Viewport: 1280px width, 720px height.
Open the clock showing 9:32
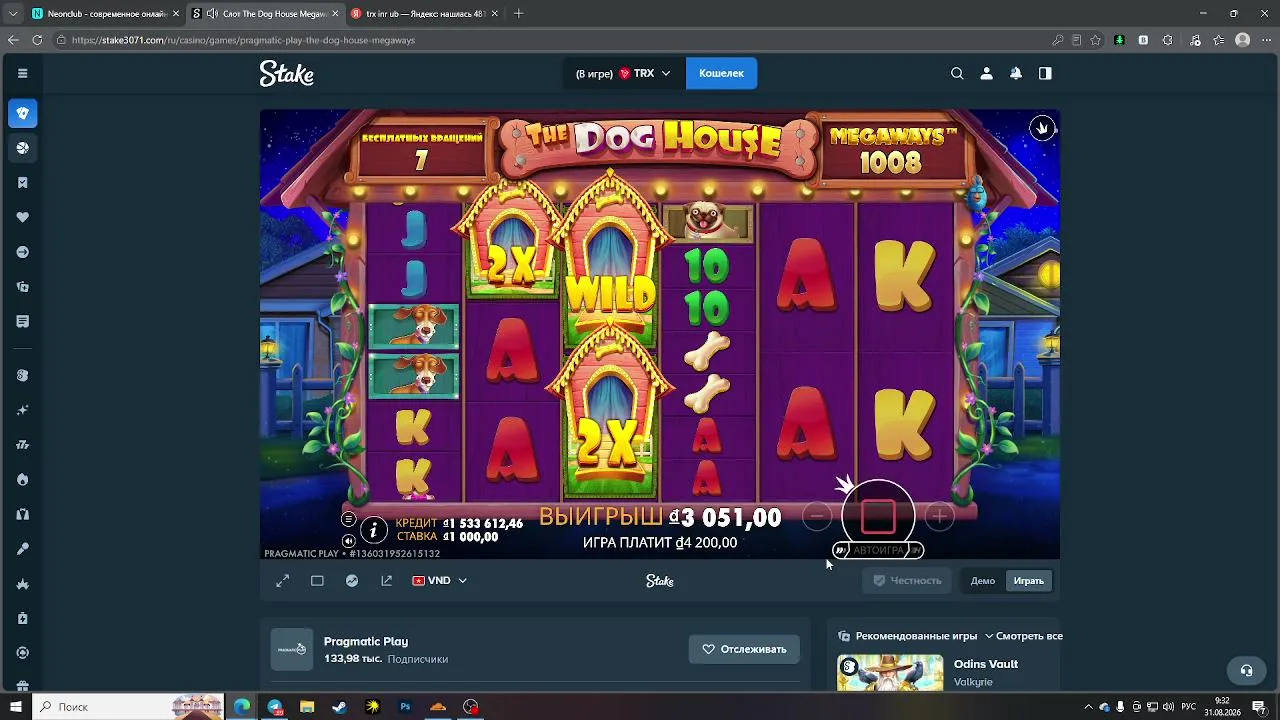[1222, 707]
